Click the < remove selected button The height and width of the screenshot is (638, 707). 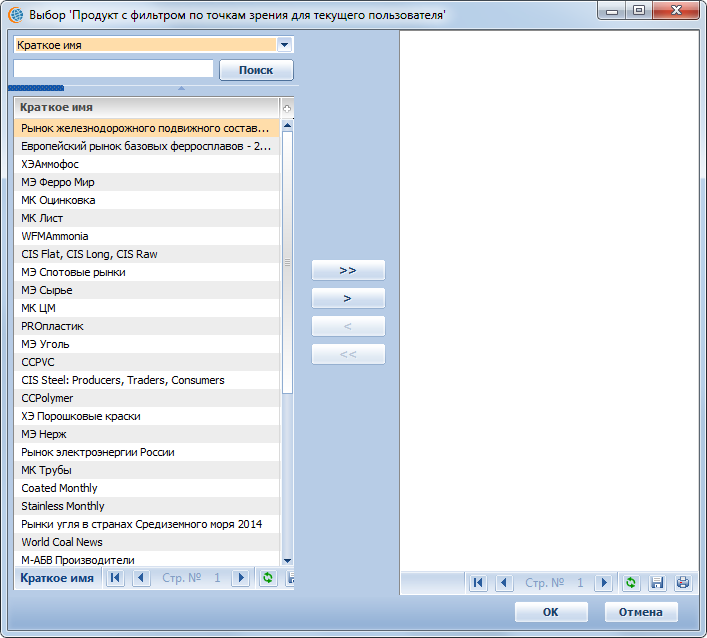[348, 326]
